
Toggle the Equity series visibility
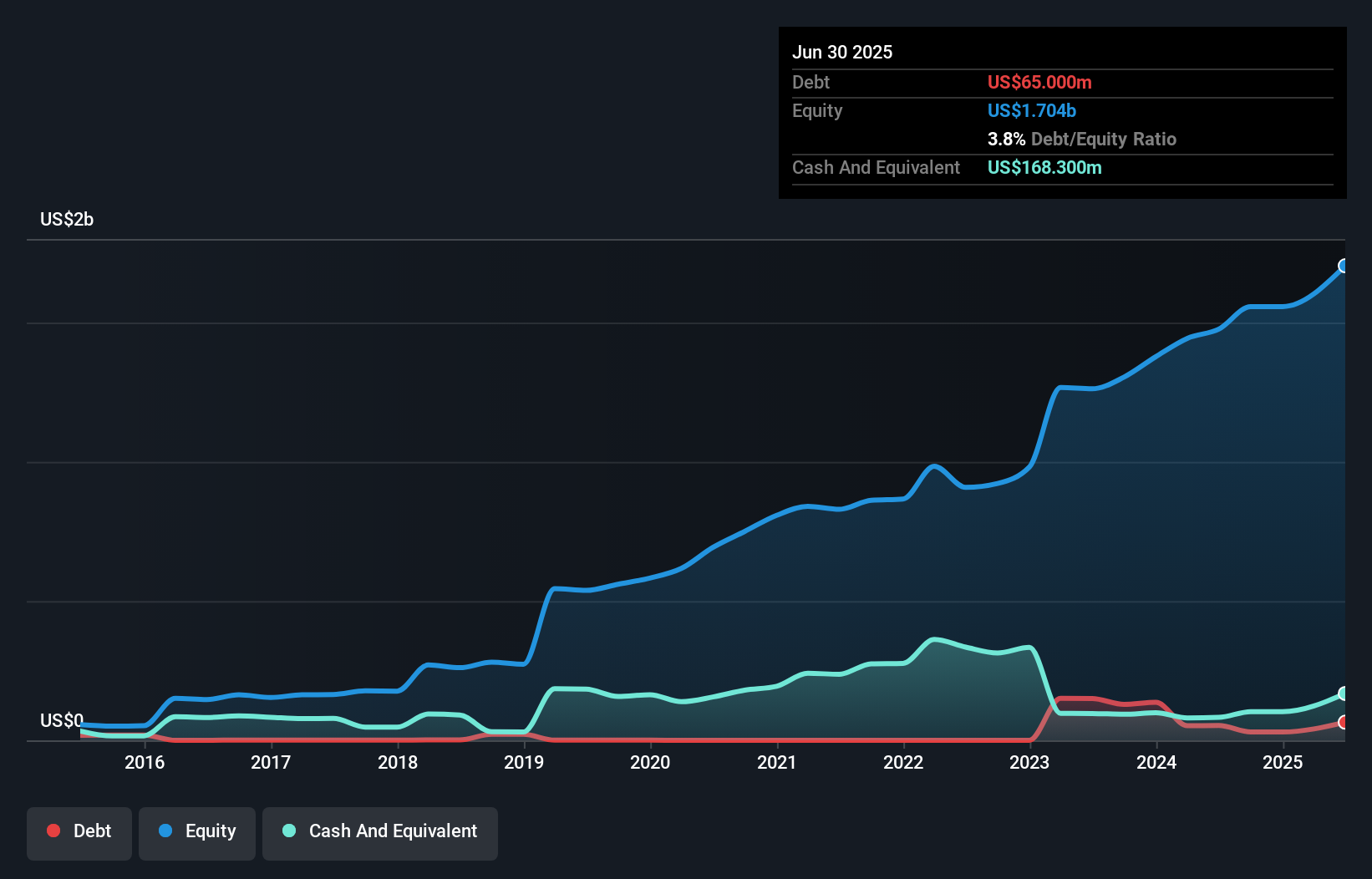196,832
